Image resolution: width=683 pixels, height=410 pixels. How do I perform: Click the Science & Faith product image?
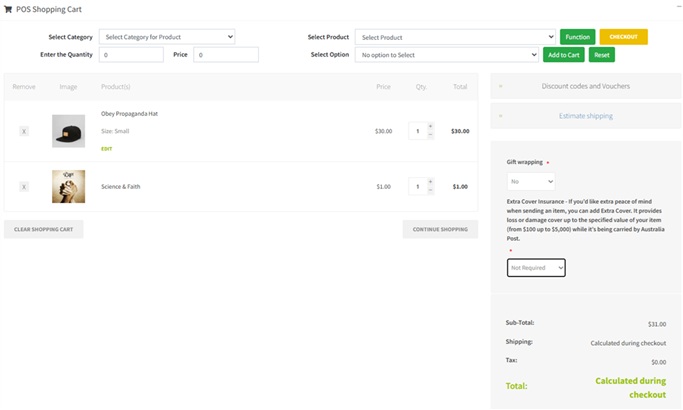click(68, 186)
